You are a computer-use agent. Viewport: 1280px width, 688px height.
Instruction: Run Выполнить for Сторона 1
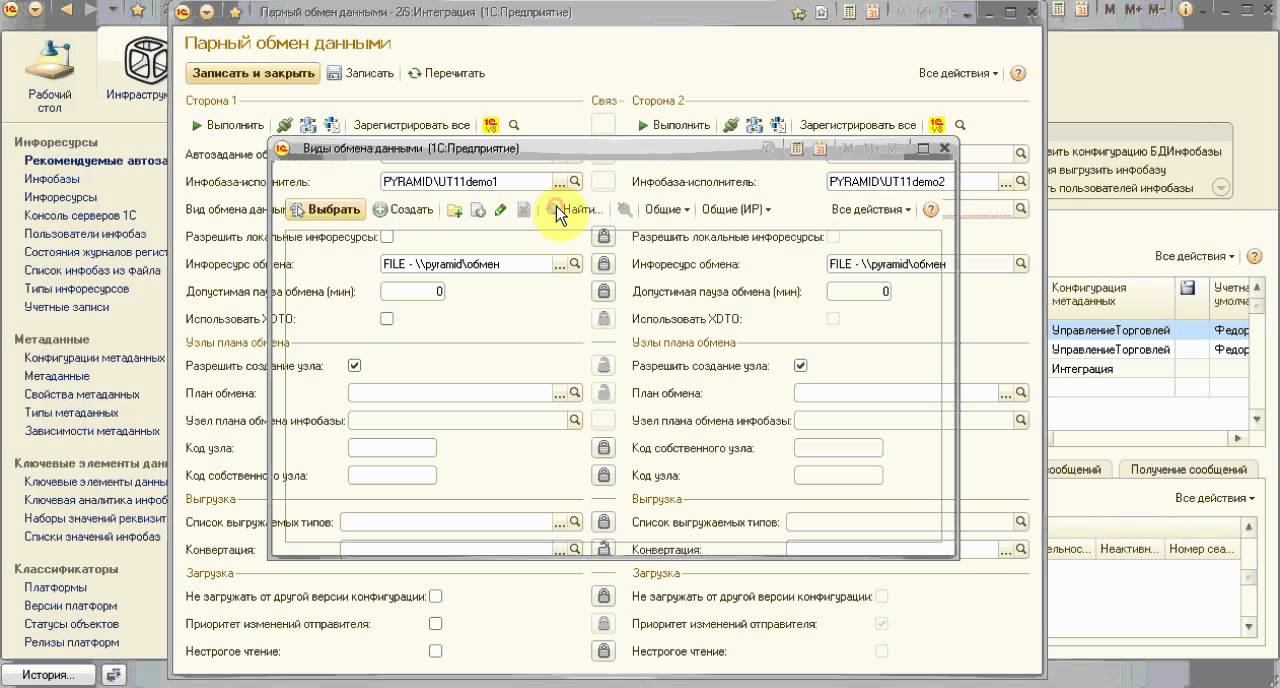(x=228, y=125)
